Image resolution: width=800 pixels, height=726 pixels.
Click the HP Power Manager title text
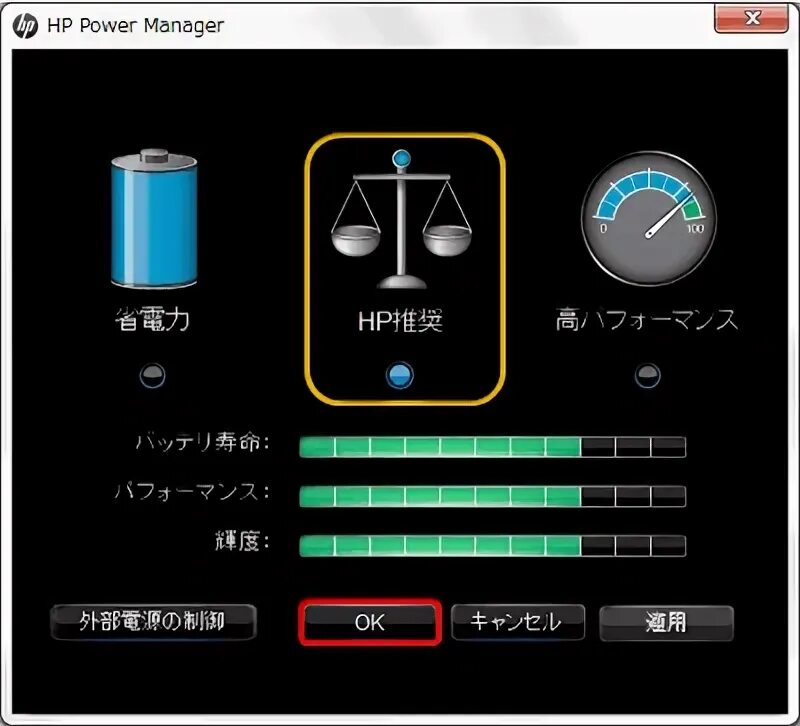coord(136,26)
